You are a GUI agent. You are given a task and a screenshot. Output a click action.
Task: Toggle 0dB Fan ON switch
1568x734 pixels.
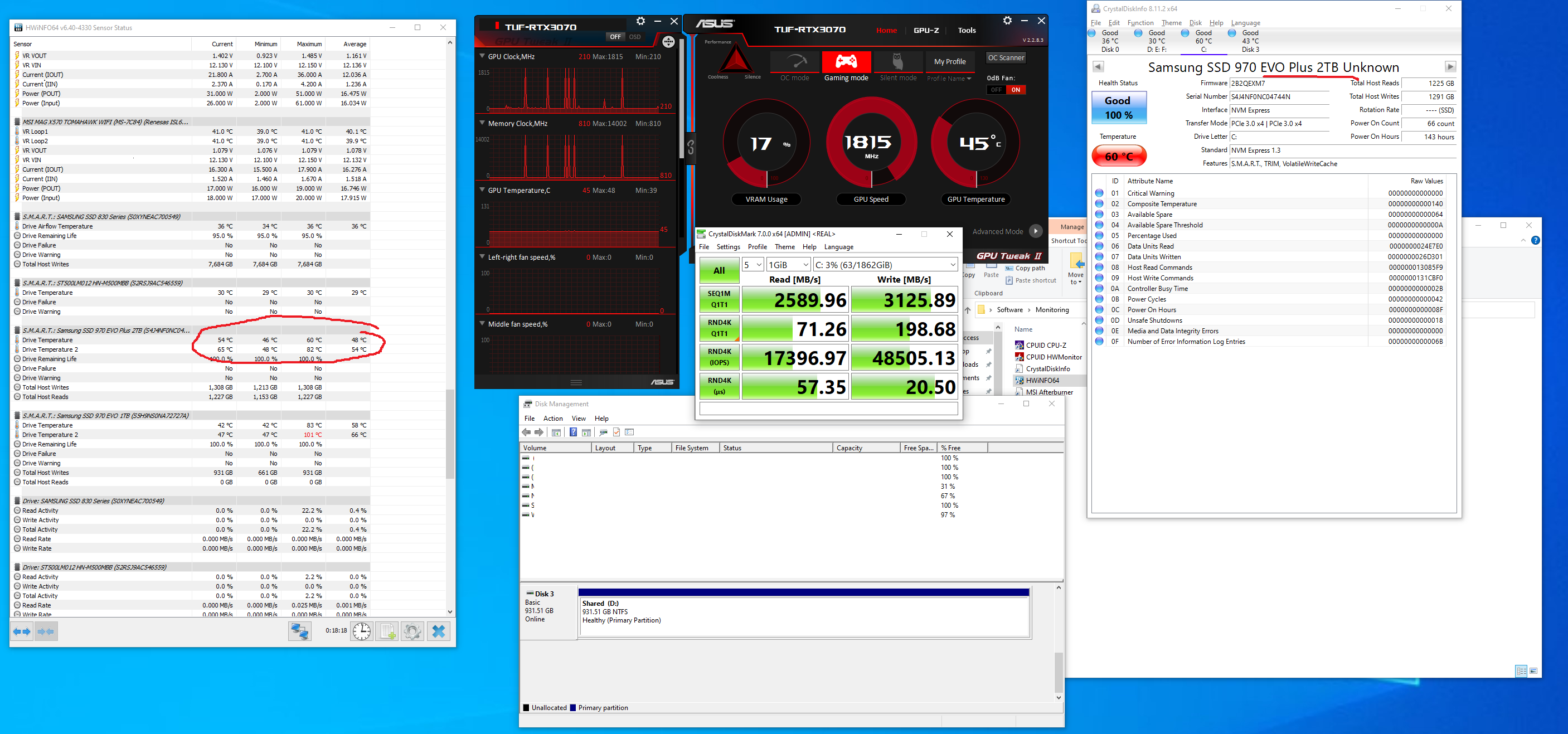coord(1015,90)
